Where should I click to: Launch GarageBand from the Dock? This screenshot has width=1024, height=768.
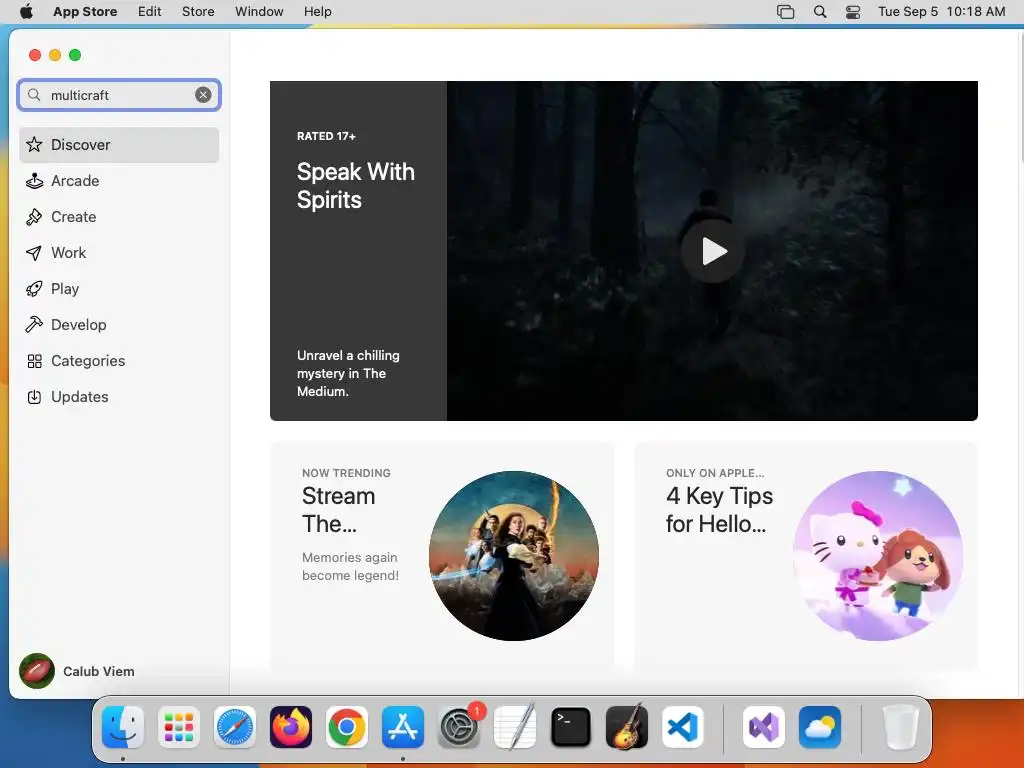click(x=627, y=727)
